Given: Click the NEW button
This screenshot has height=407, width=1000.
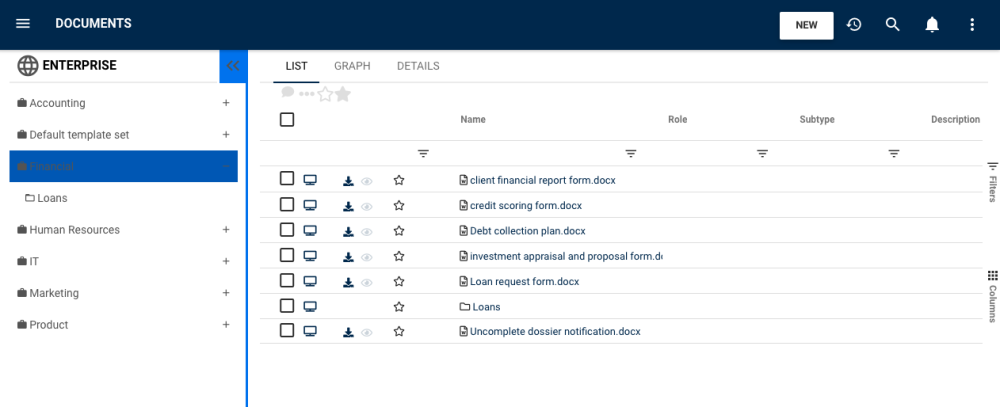Looking at the screenshot, I should (806, 25).
